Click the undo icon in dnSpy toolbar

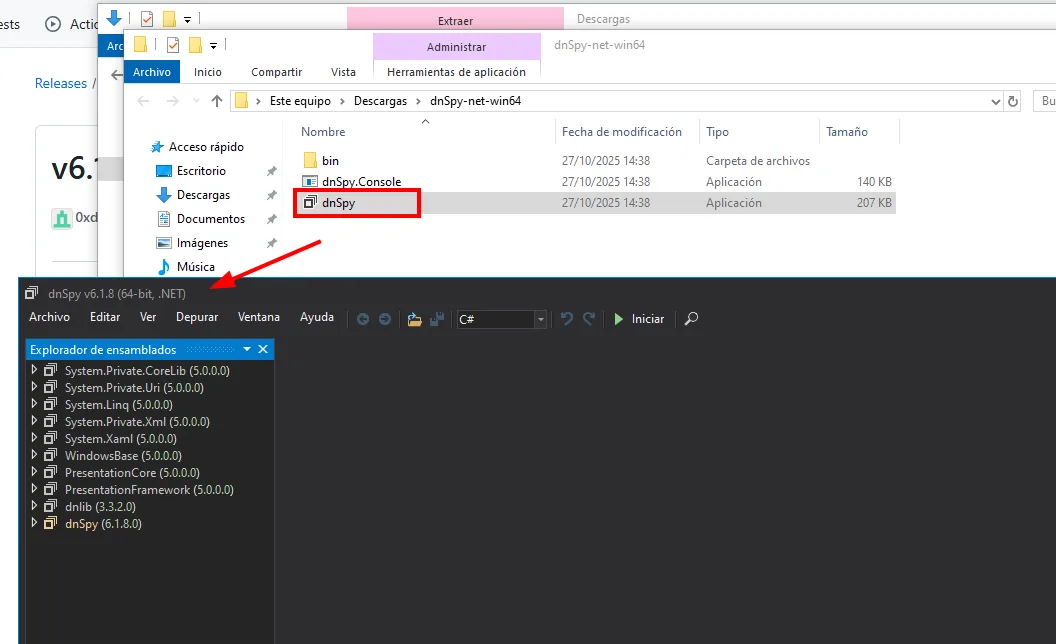tap(567, 319)
